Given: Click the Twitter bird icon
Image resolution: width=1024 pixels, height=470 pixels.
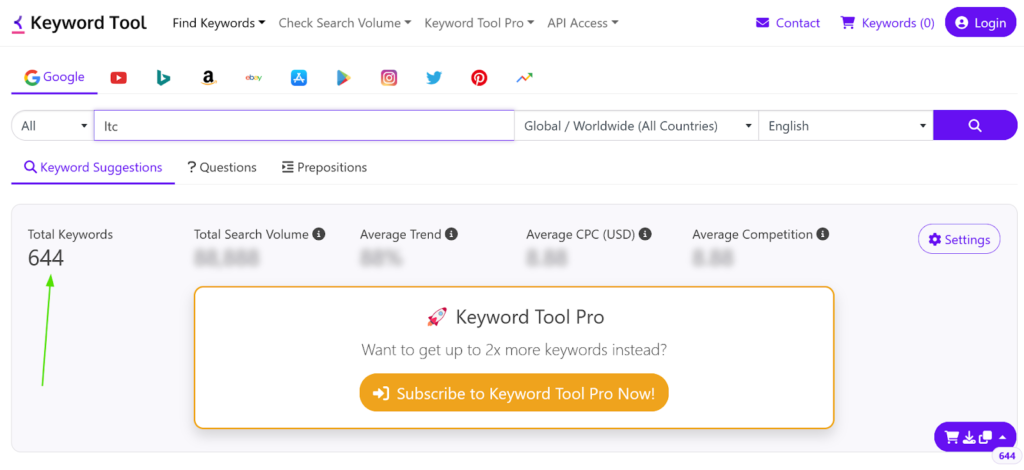Looking at the screenshot, I should coord(434,78).
